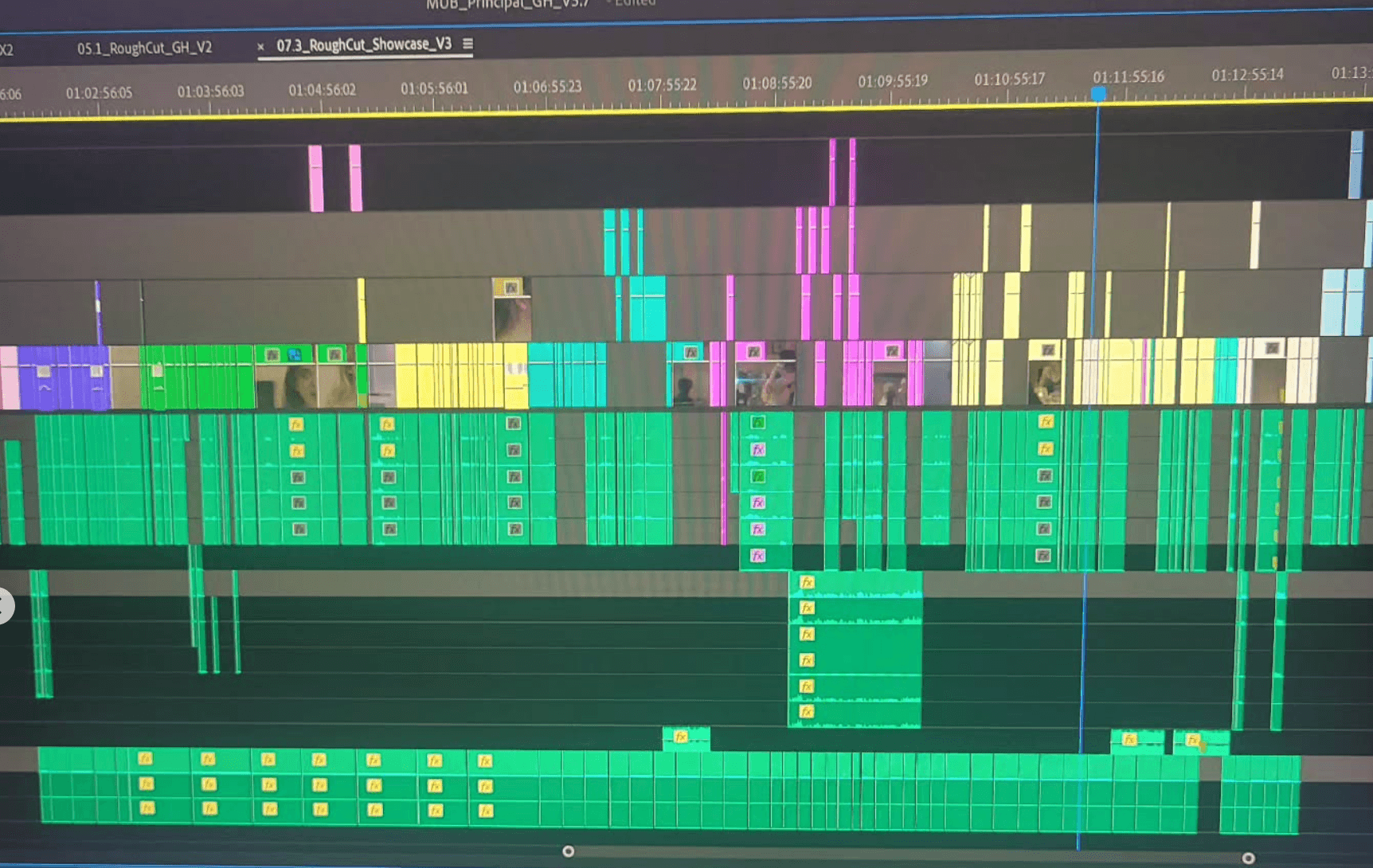Click fx badge on yellow clip with thumbnail
This screenshot has height=868, width=1373.
(1048, 350)
